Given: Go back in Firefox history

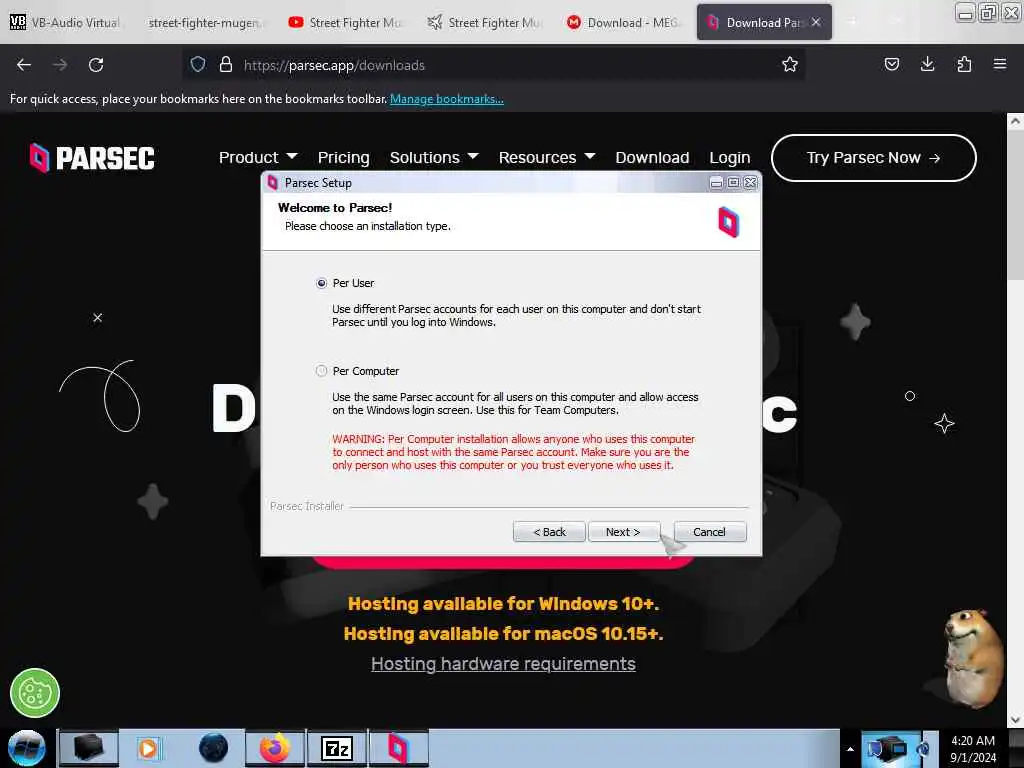Looking at the screenshot, I should [24, 65].
